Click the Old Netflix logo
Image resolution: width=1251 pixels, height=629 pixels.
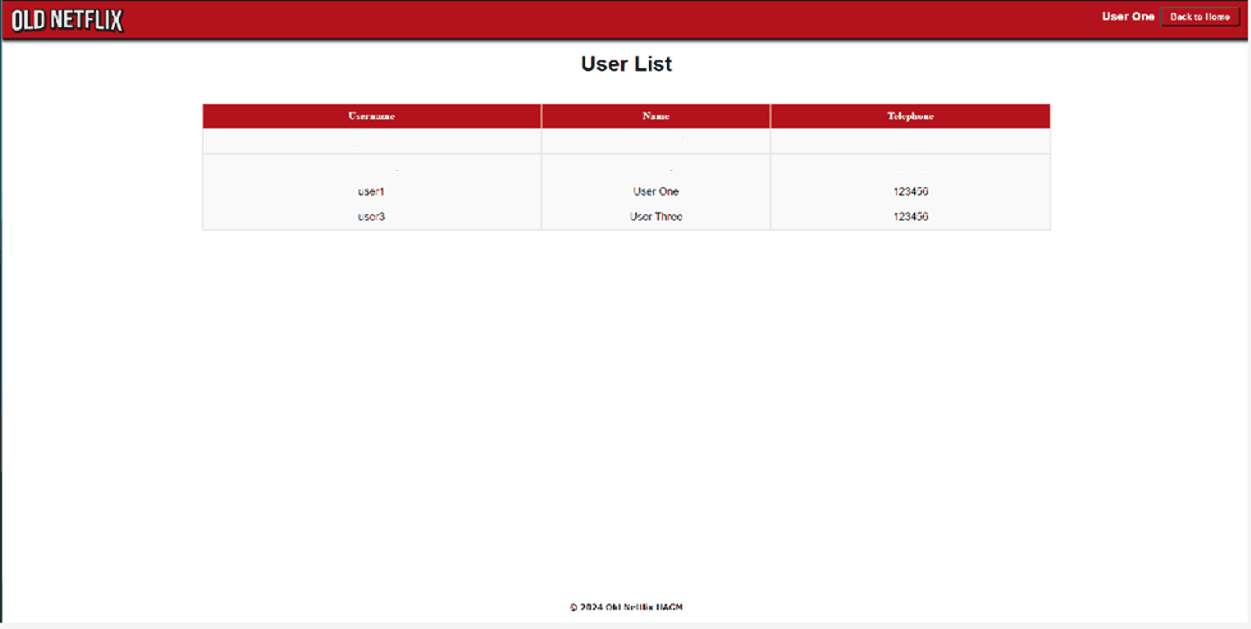click(x=67, y=20)
